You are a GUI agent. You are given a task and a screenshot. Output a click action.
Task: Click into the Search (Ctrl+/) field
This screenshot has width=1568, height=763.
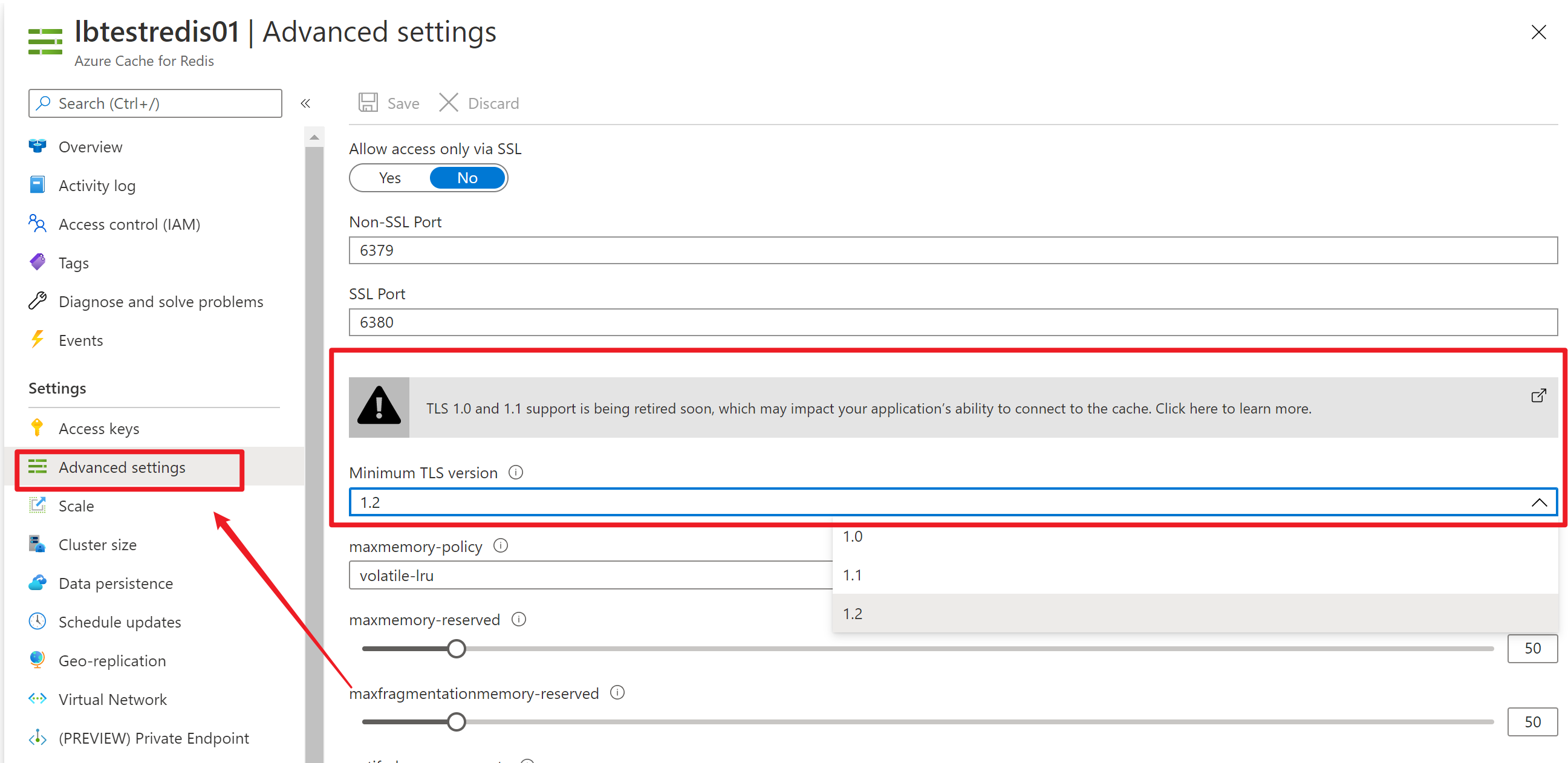(155, 103)
